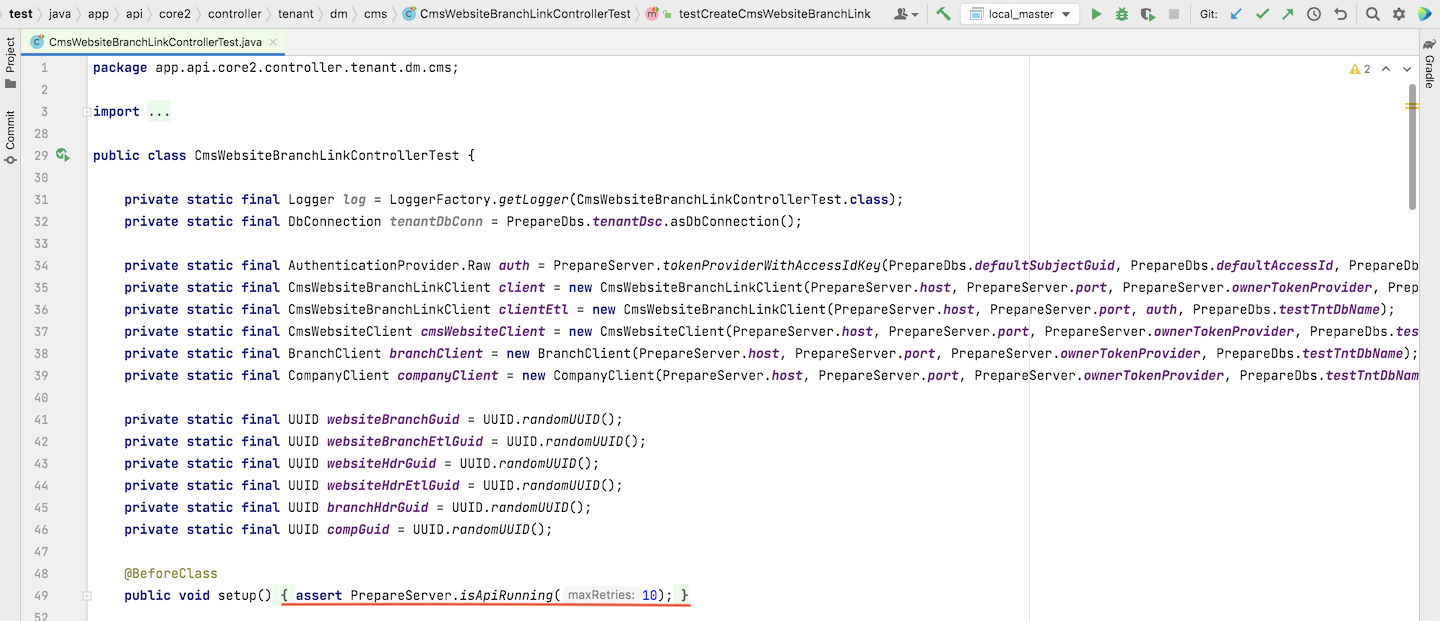Screen dimensions: 1440x621
Task: Click 'cmsWebsiteClient' variable on line 37
Action: [483, 332]
